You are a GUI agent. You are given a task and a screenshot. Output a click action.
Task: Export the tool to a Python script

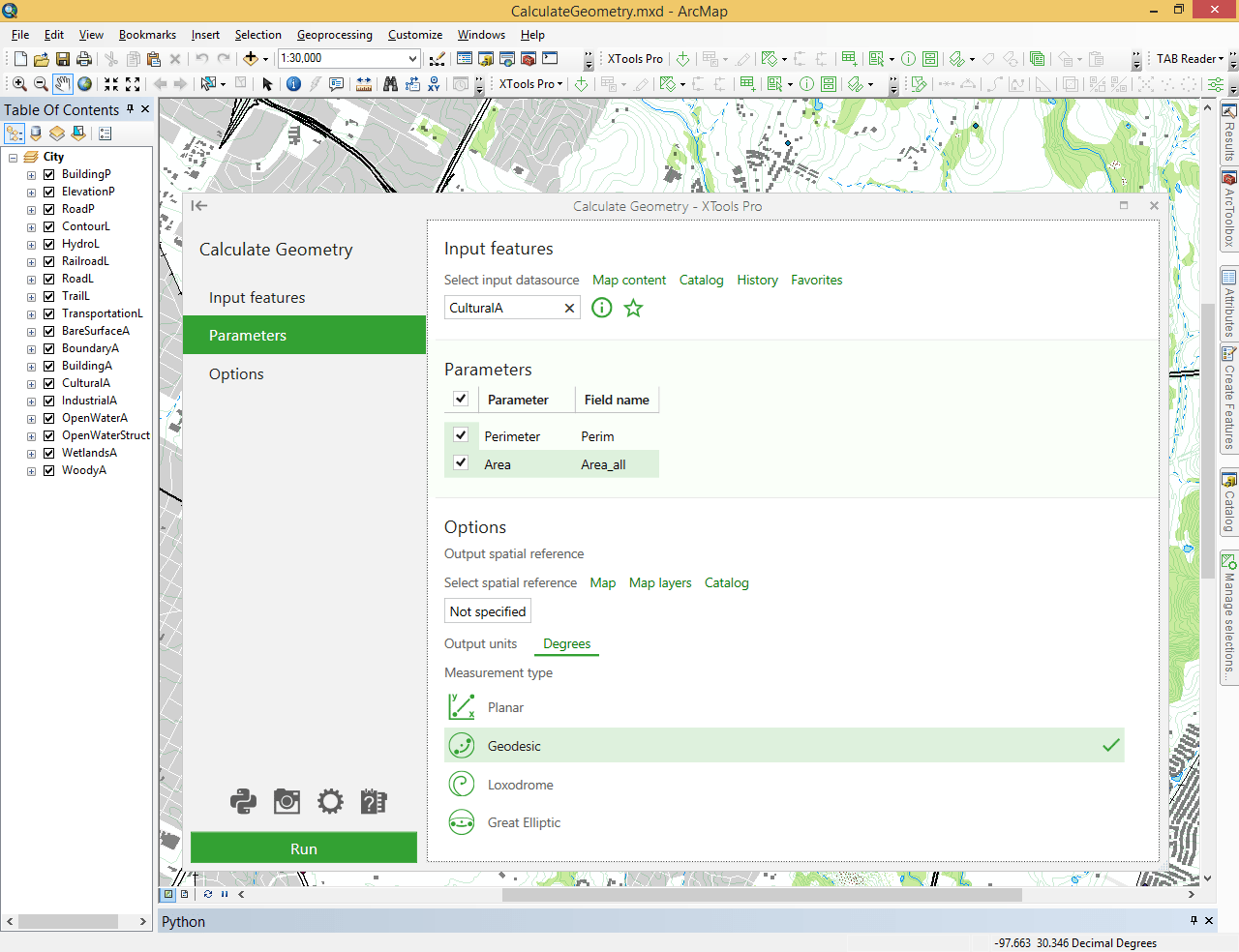pyautogui.click(x=243, y=801)
